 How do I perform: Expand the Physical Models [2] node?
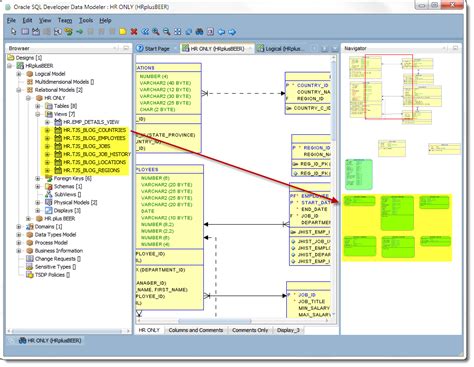coord(38,202)
